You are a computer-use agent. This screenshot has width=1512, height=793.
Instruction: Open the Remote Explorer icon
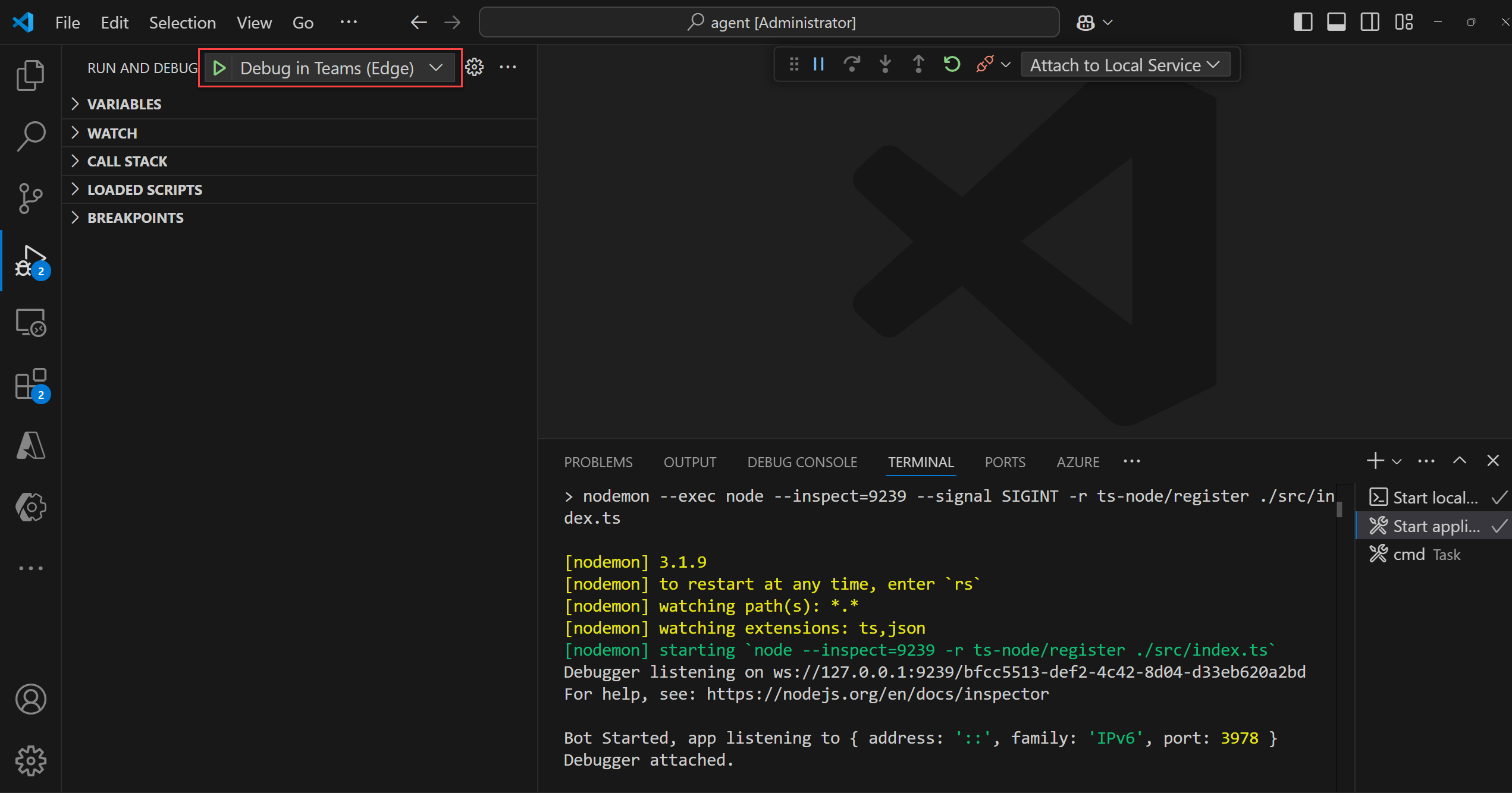point(30,322)
